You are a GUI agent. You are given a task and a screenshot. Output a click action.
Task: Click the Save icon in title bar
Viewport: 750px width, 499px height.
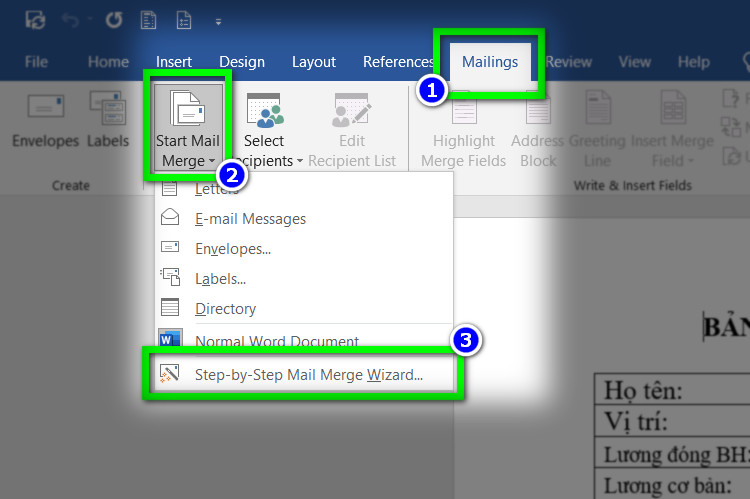35,19
